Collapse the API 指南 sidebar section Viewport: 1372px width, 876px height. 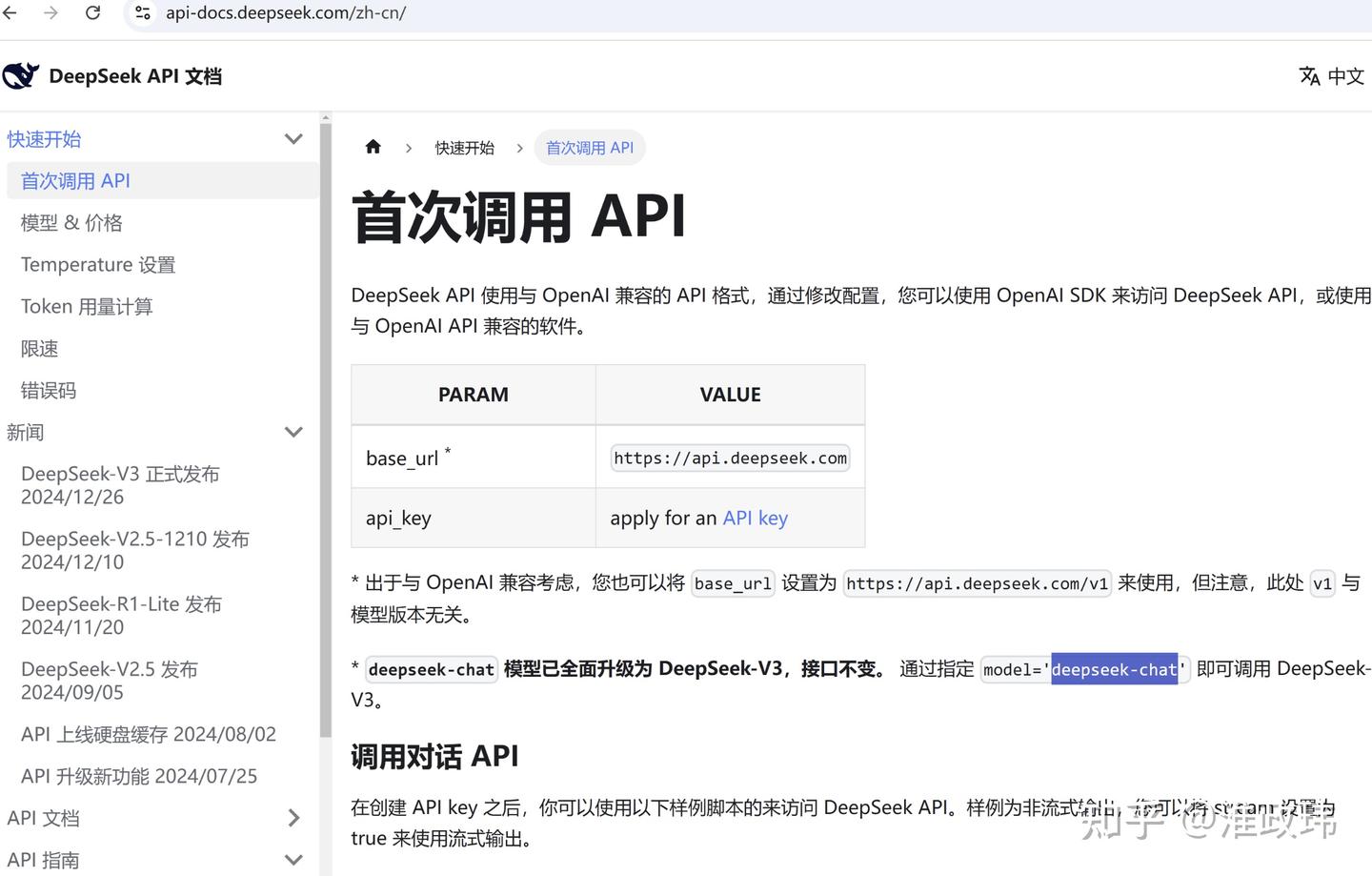[x=293, y=859]
